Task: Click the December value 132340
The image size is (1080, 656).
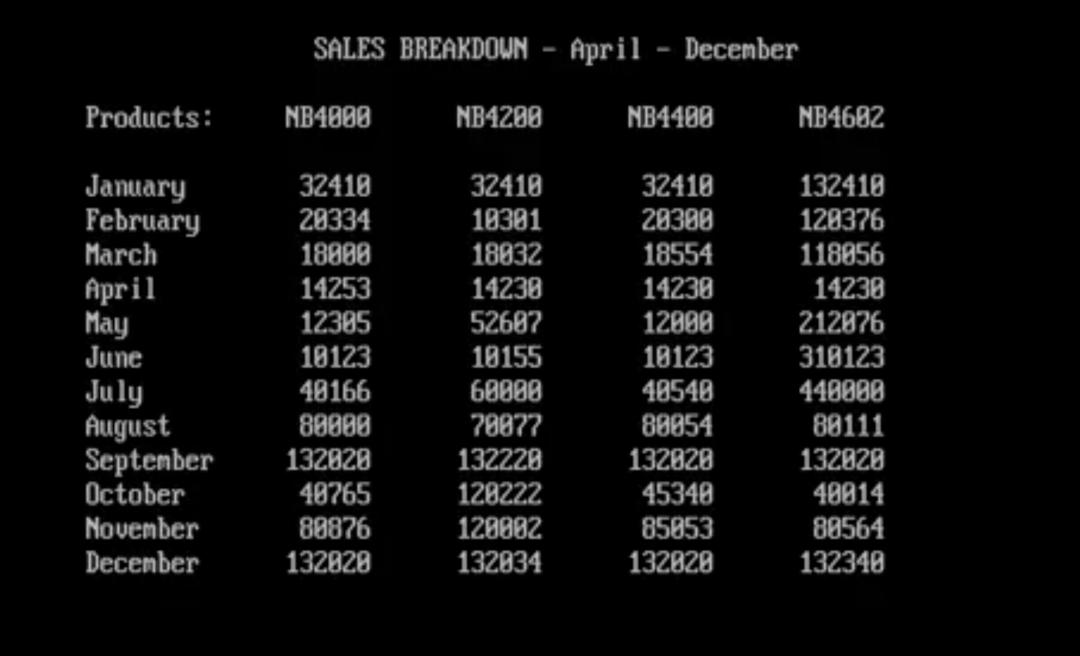Action: 841,563
